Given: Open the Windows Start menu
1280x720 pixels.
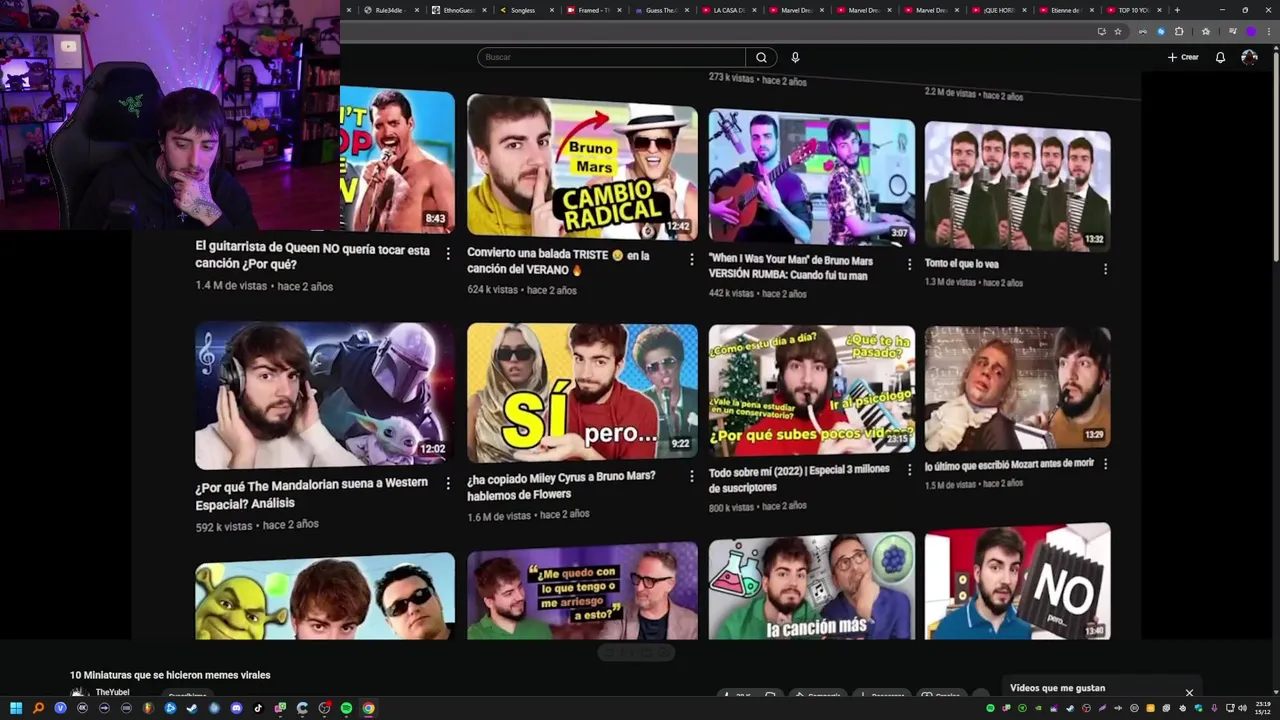Looking at the screenshot, I should click(x=16, y=708).
